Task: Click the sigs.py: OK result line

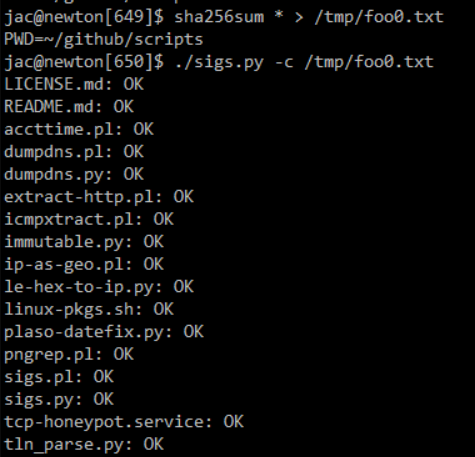Action: [x=59, y=400]
